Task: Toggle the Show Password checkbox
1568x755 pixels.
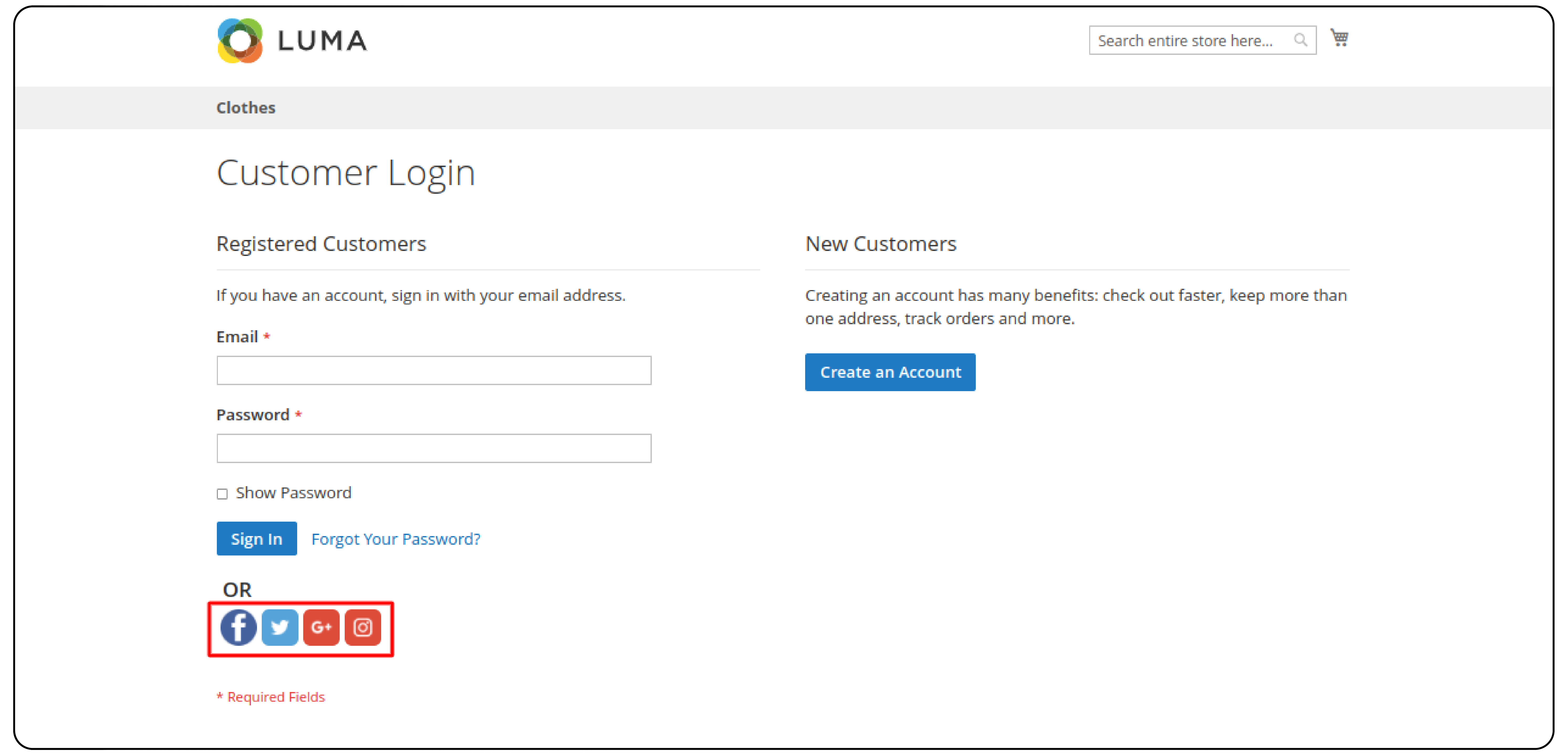Action: click(222, 494)
